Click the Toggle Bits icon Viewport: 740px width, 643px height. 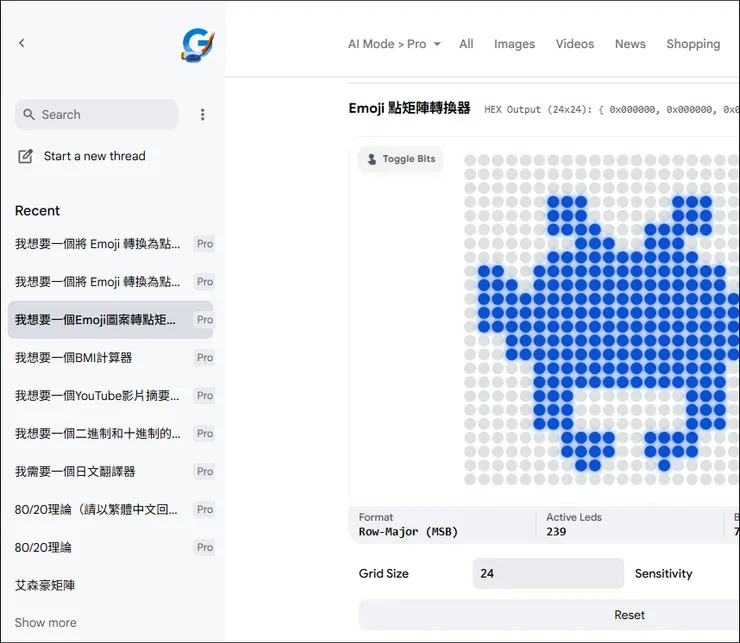point(372,159)
